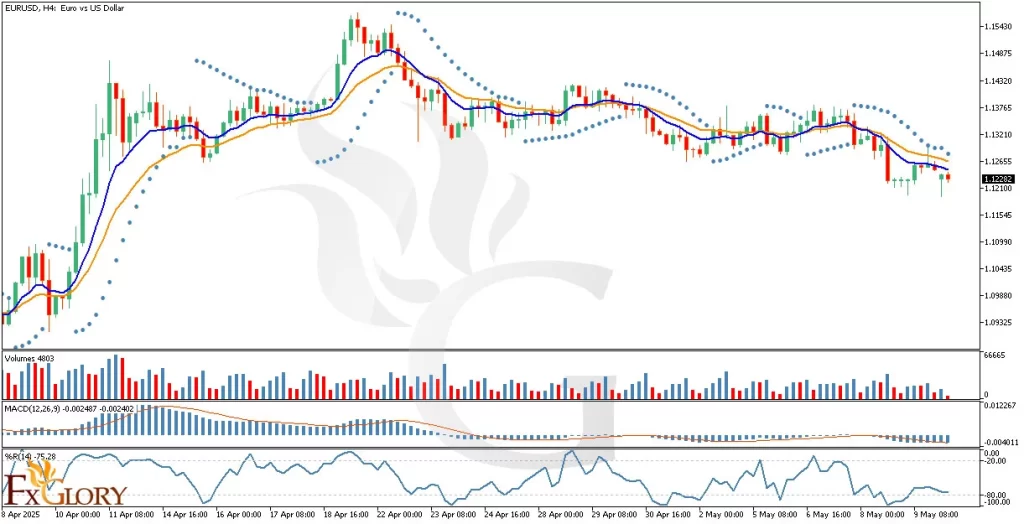Click the 1.10435 price level label
The height and width of the screenshot is (524, 1024).
pos(999,269)
